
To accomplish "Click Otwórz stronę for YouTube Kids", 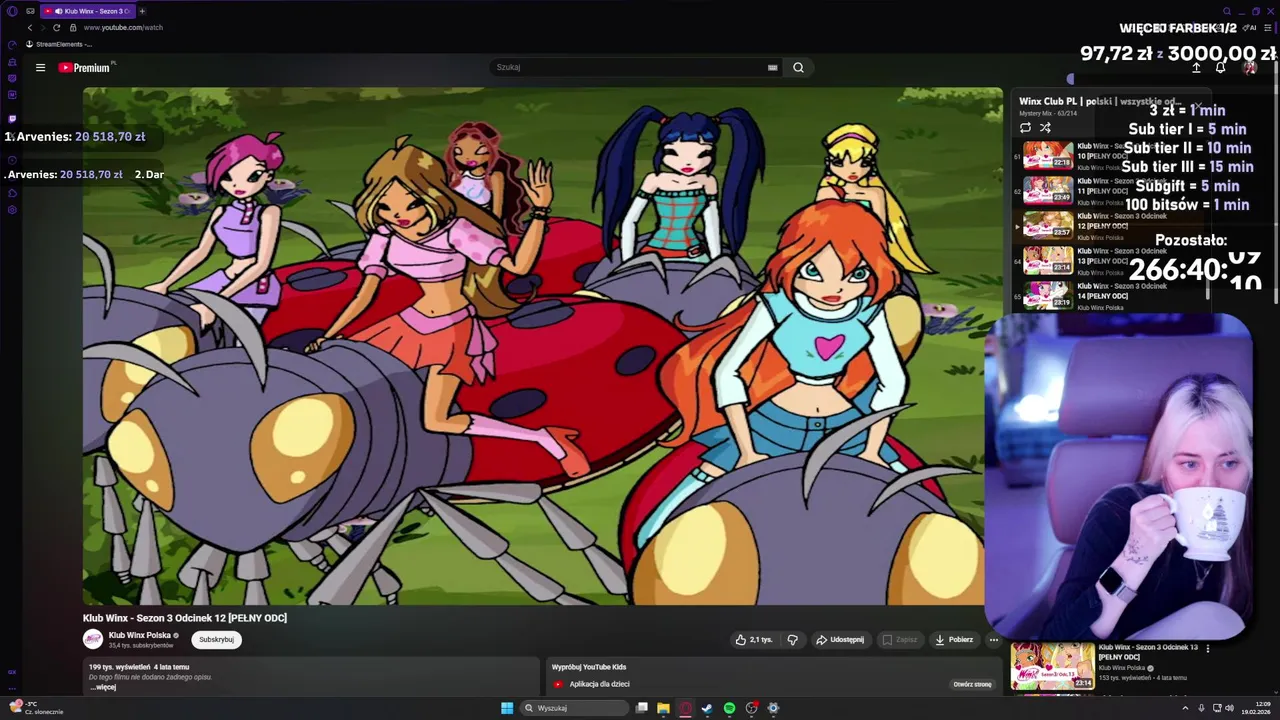I will 972,684.
